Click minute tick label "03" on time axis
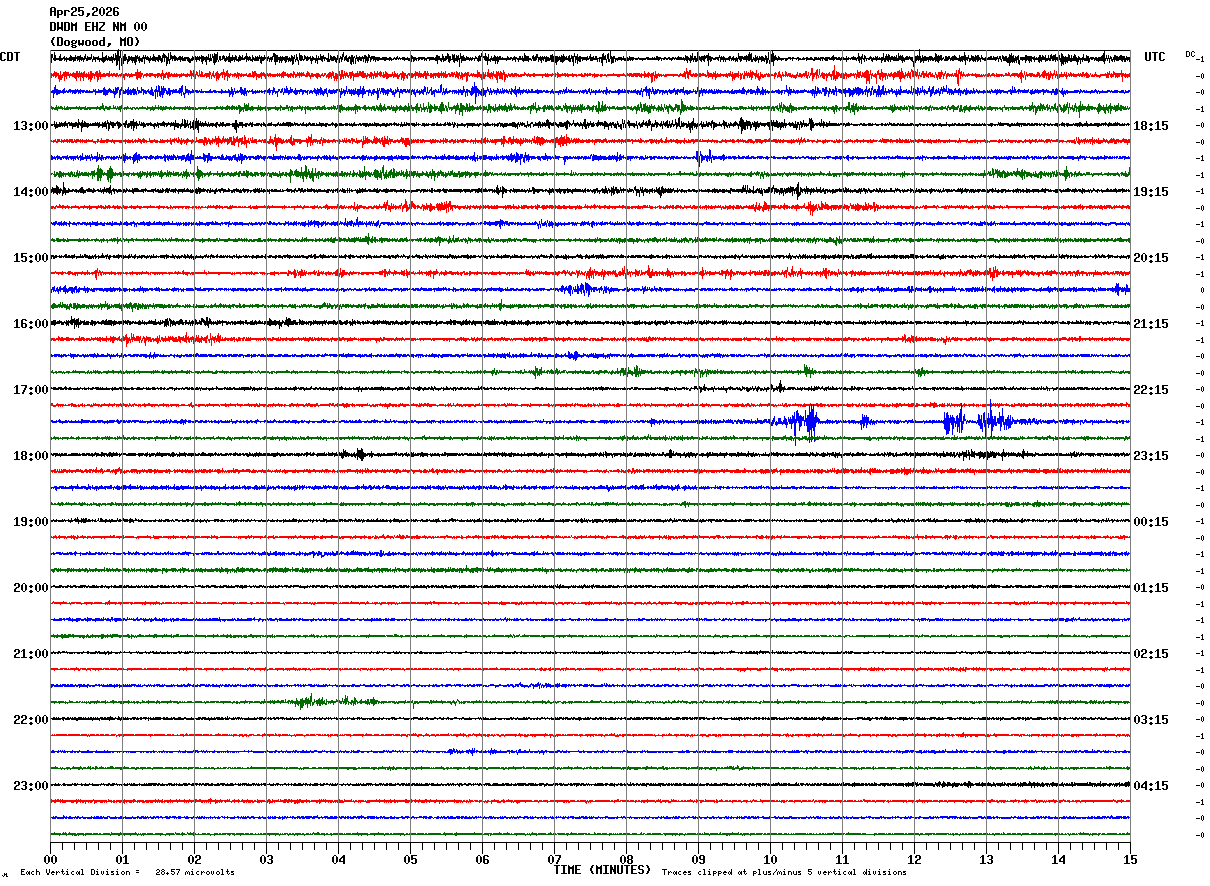 pyautogui.click(x=266, y=860)
